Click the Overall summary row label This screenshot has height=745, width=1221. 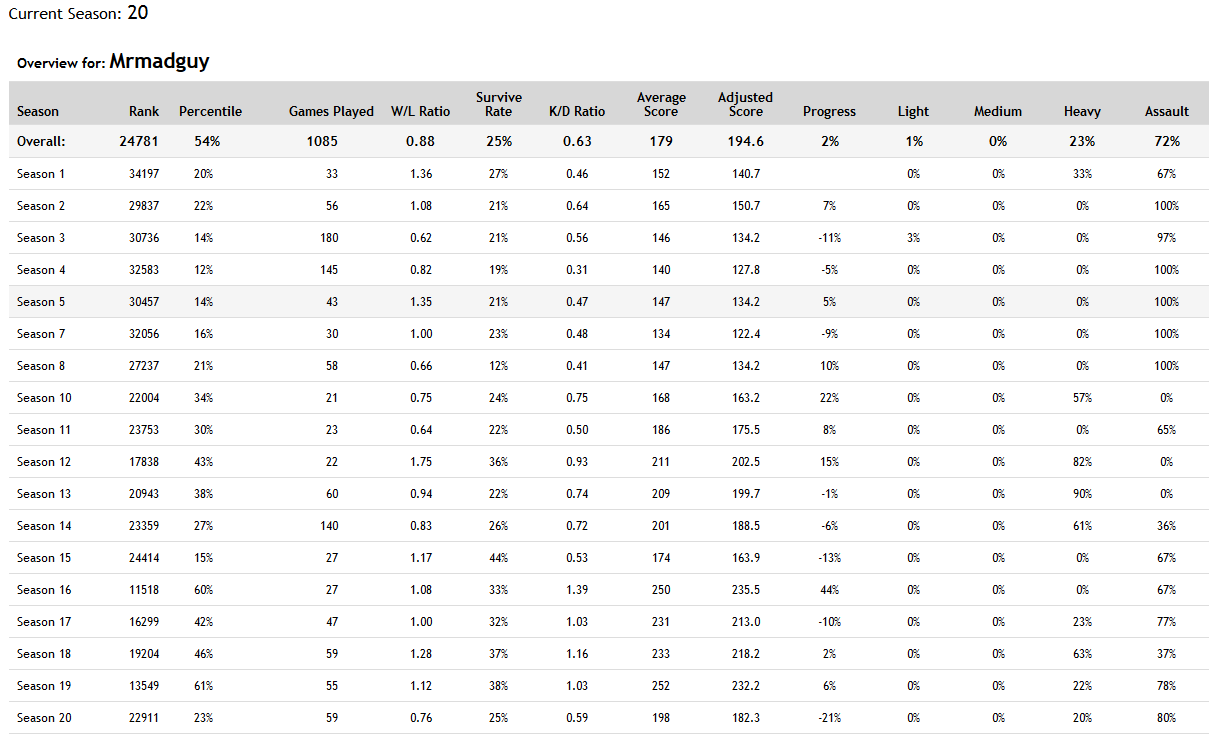coord(41,142)
